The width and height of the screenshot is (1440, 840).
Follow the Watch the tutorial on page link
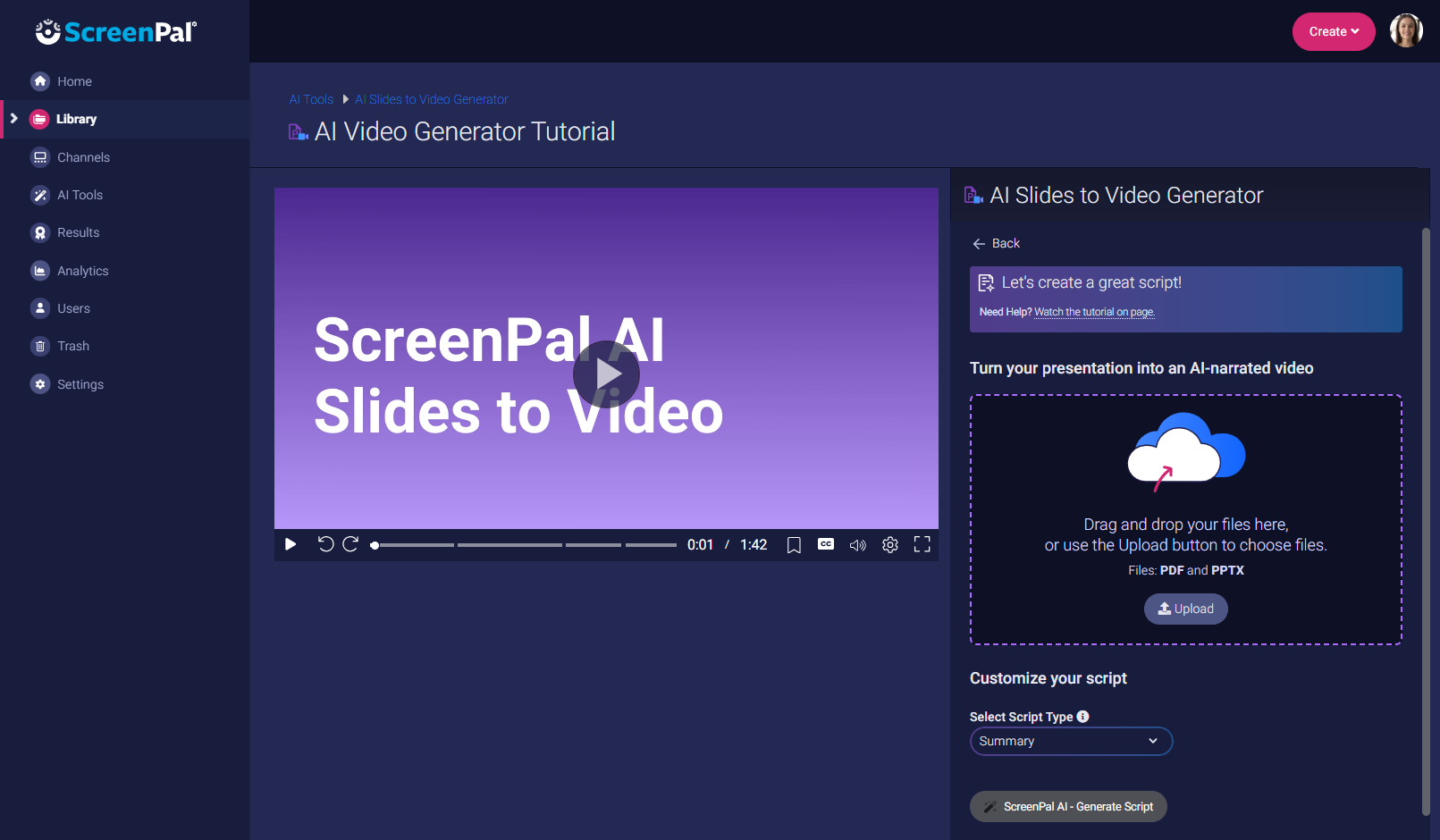click(x=1094, y=312)
